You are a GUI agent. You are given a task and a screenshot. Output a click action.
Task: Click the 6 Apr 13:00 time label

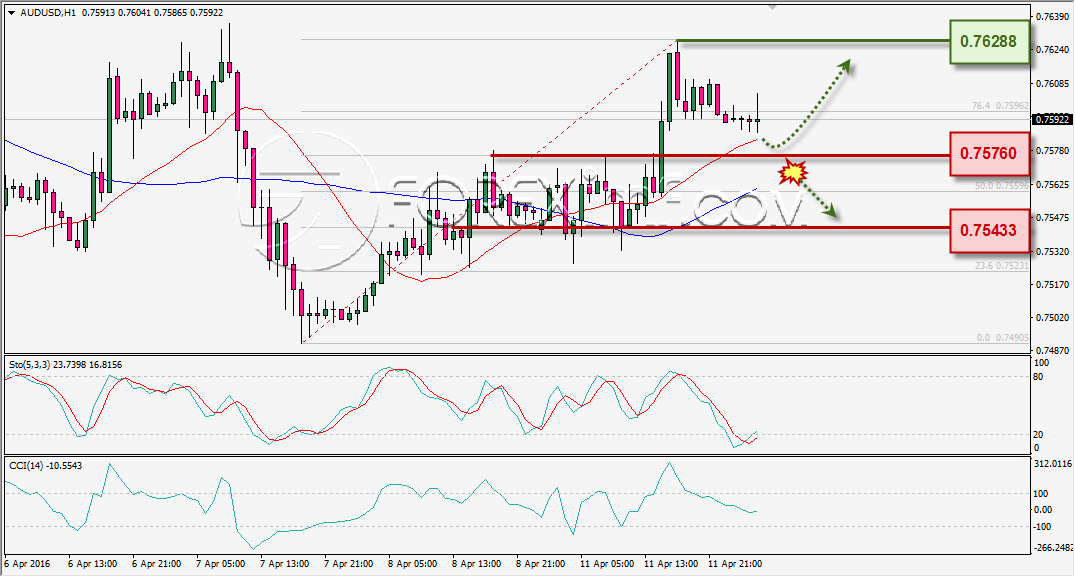(x=93, y=564)
